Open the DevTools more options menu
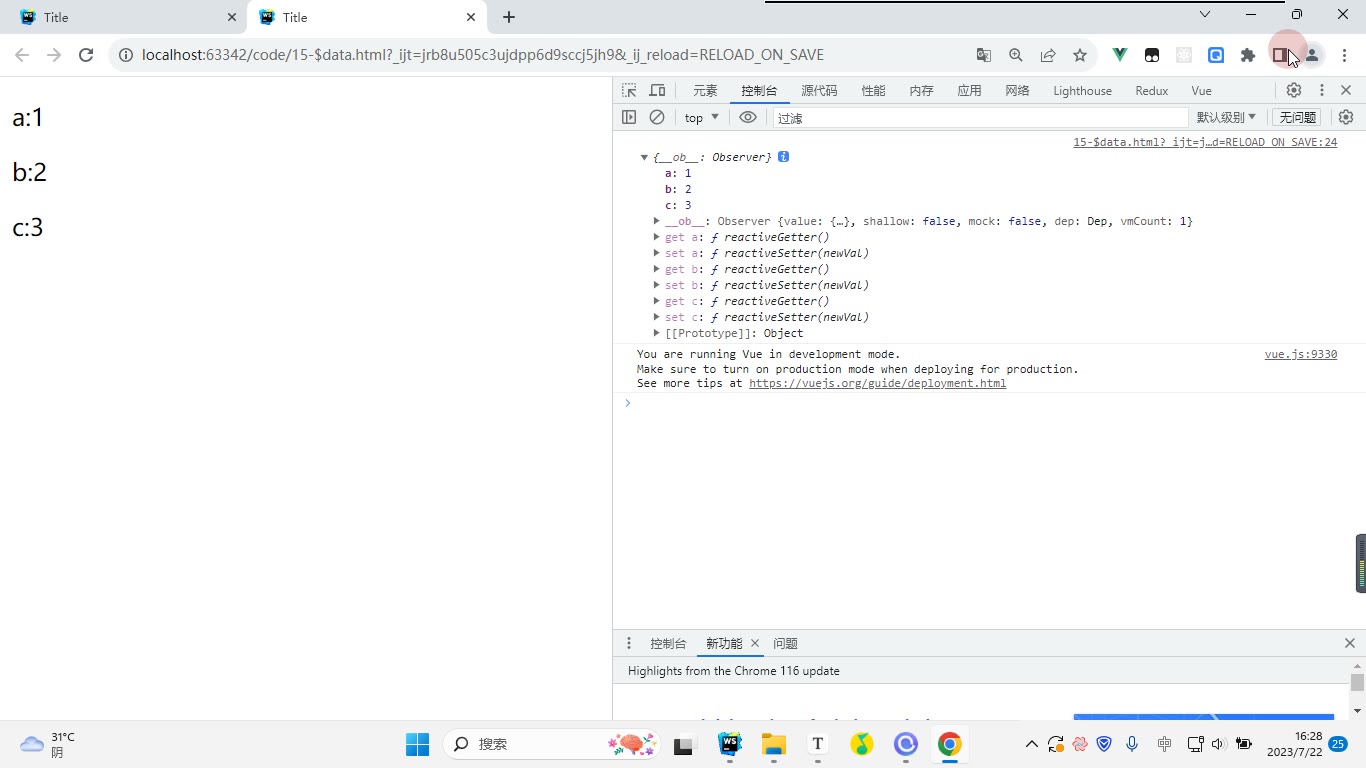 tap(1321, 90)
